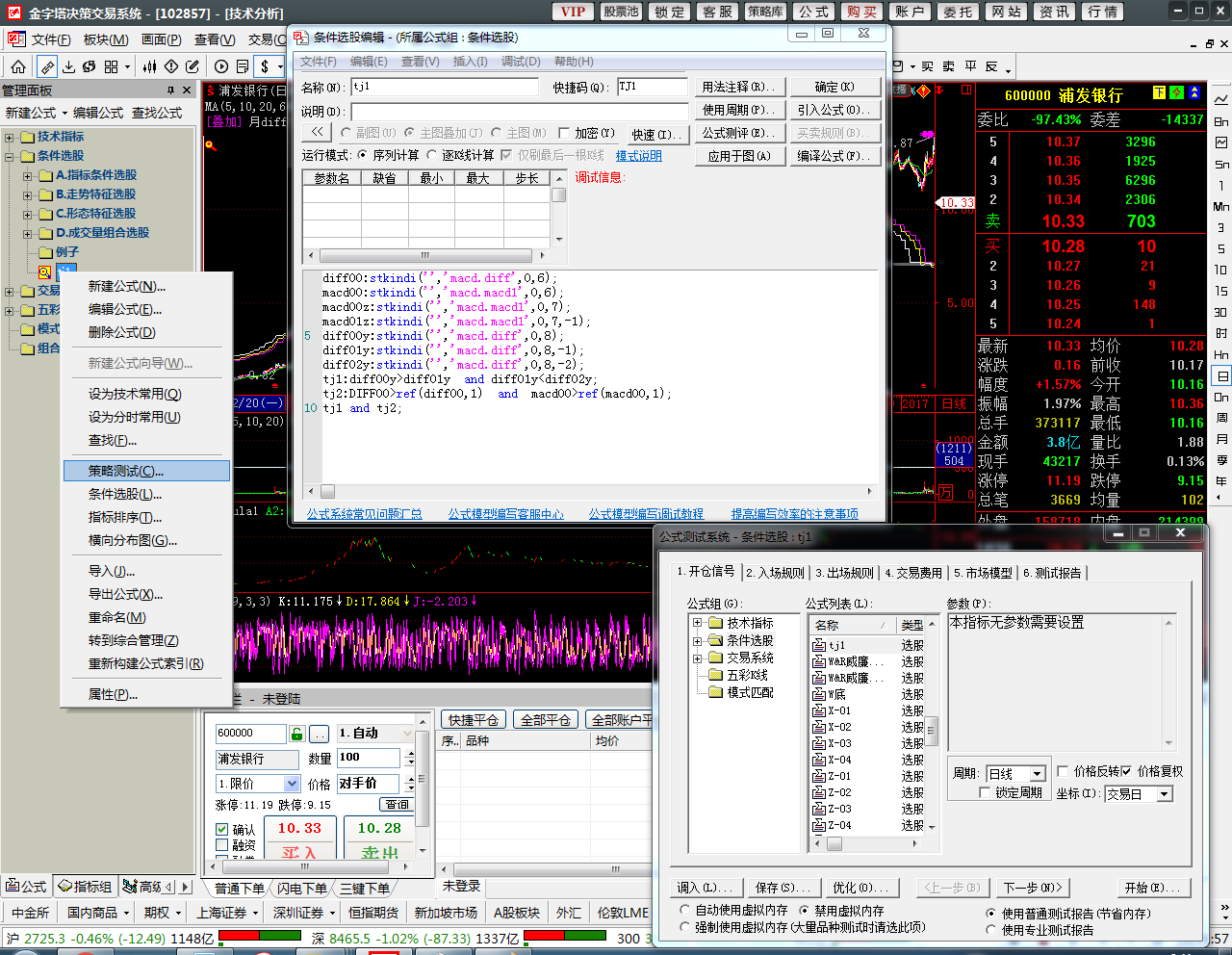Image resolution: width=1232 pixels, height=955 pixels.
Task: Switch to the 4.交易费用 tab
Action: coord(913,573)
